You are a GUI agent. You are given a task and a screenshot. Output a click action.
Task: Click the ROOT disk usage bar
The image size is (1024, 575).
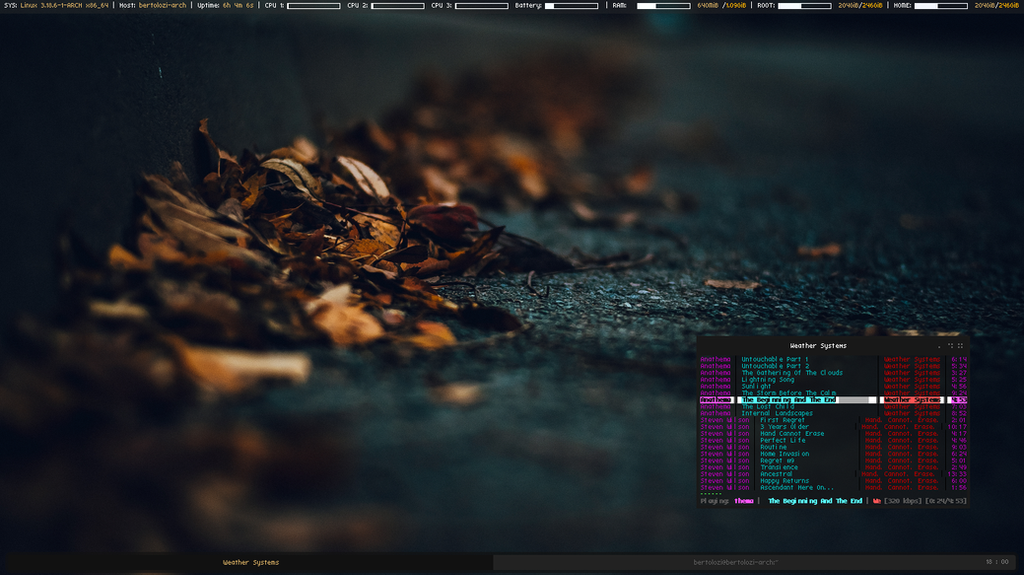805,6
